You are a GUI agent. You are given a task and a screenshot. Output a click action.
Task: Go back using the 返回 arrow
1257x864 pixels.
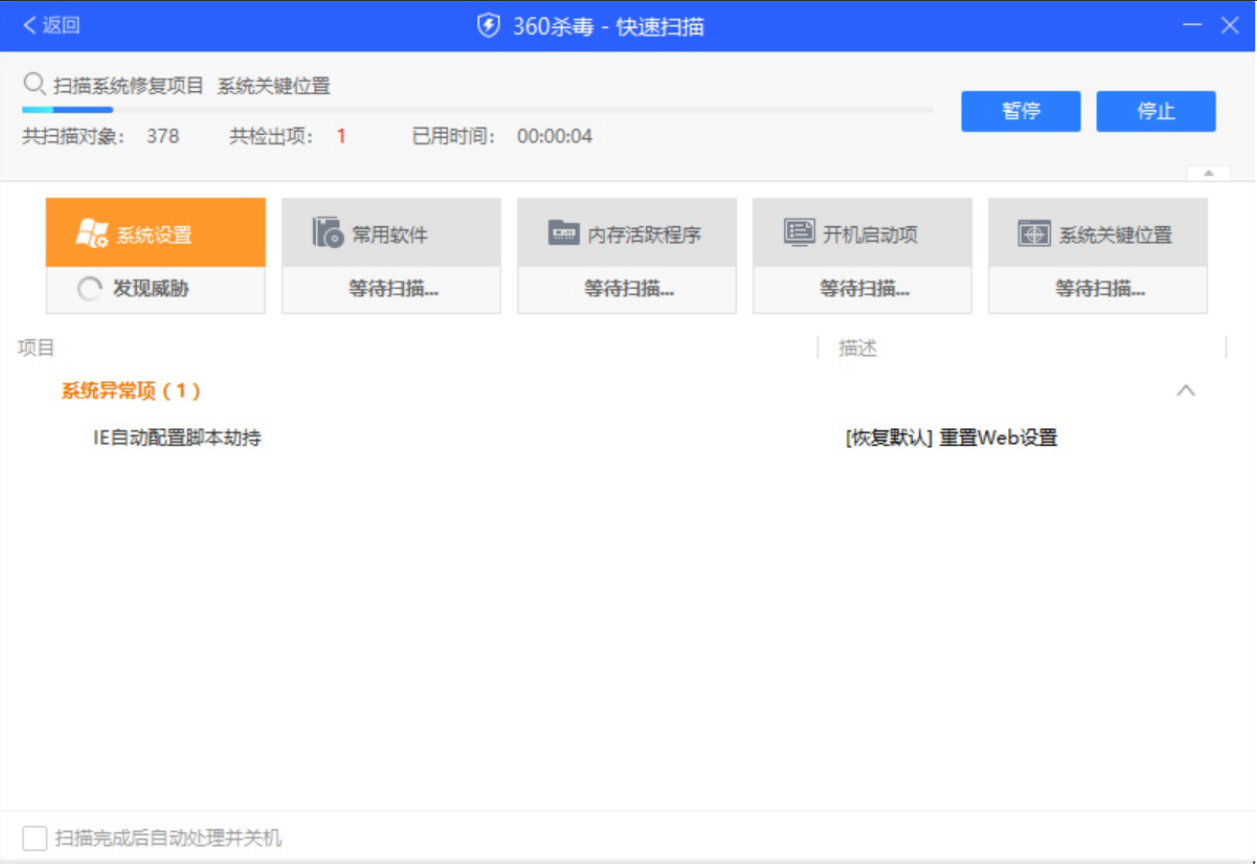tap(50, 26)
